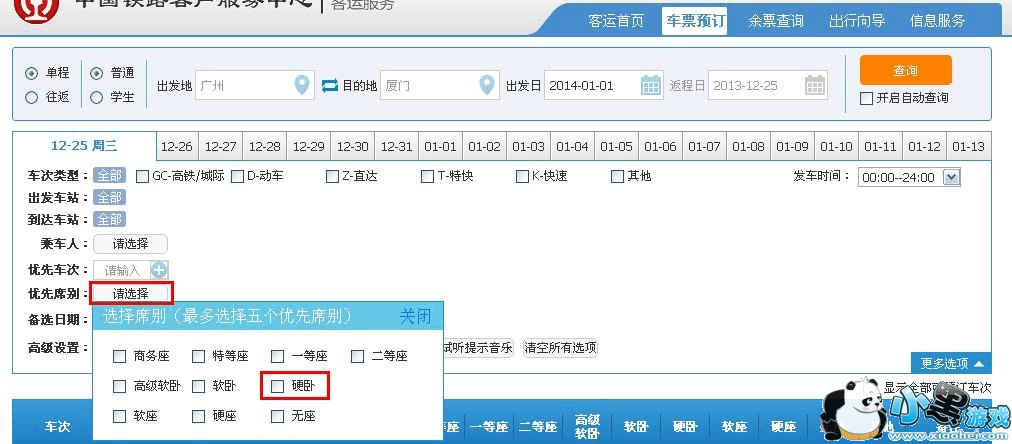Check the K-快速 train type

[x=522, y=176]
